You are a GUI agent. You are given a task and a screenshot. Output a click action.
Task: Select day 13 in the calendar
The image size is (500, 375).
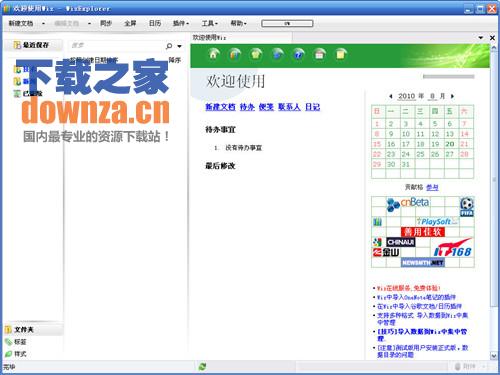click(x=450, y=134)
